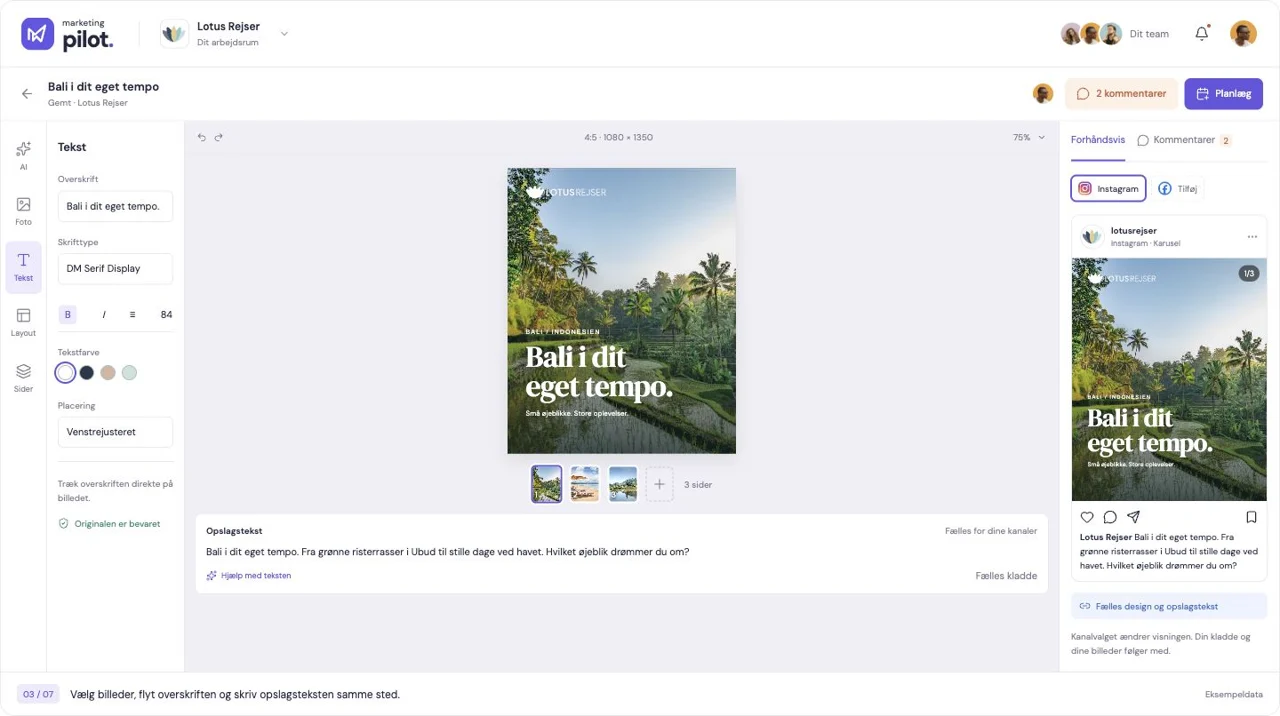Select the Instagram channel

[x=1108, y=188]
